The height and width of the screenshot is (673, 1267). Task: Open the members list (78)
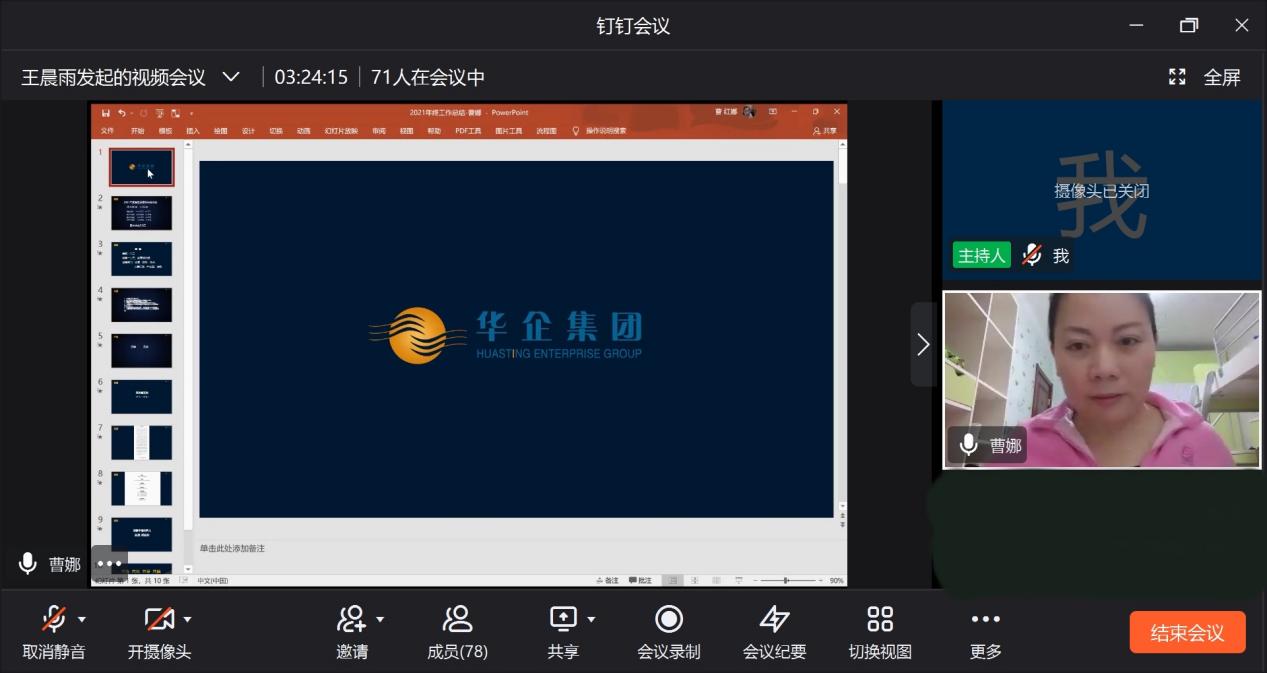[x=457, y=620]
